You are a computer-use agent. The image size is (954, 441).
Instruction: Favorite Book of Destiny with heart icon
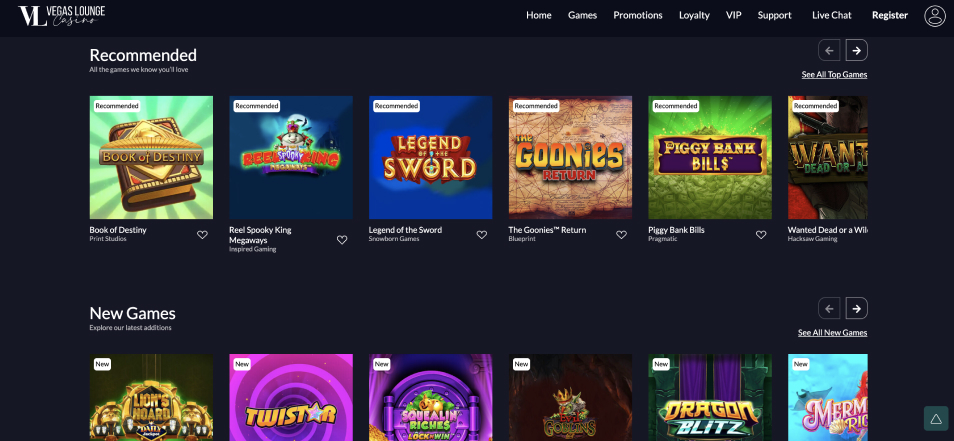point(203,235)
